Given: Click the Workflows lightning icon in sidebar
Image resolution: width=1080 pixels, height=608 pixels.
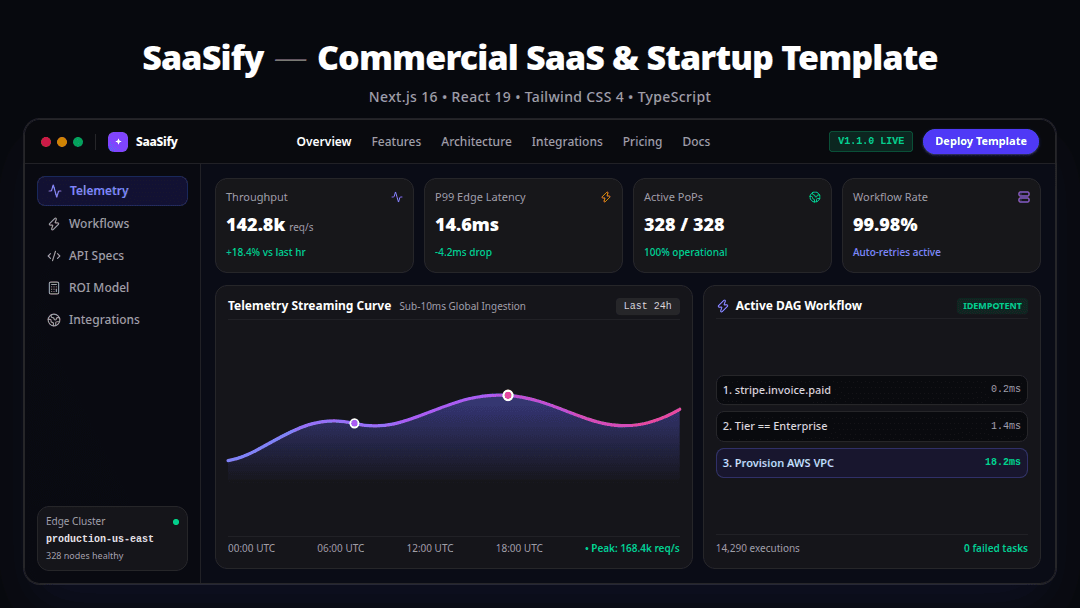Looking at the screenshot, I should click(x=54, y=224).
